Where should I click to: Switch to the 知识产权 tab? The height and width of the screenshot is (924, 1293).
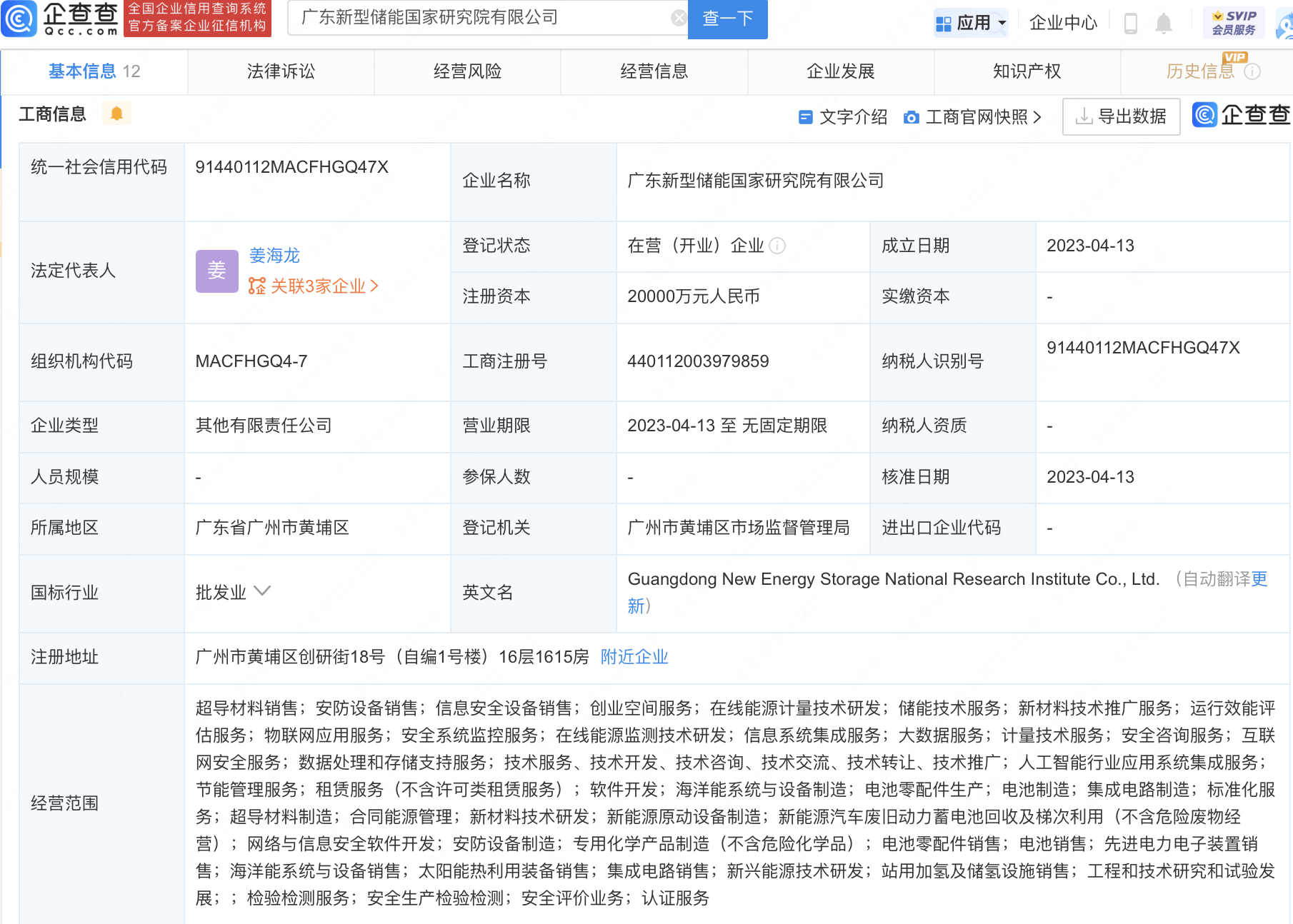click(x=1027, y=71)
